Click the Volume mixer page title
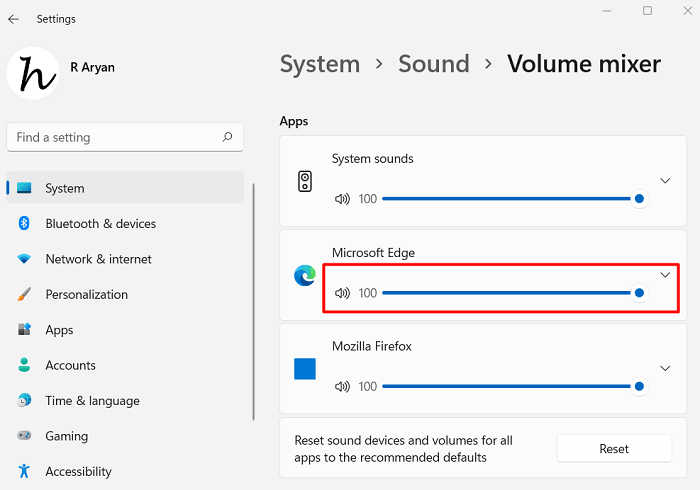This screenshot has height=490, width=700. tap(584, 64)
